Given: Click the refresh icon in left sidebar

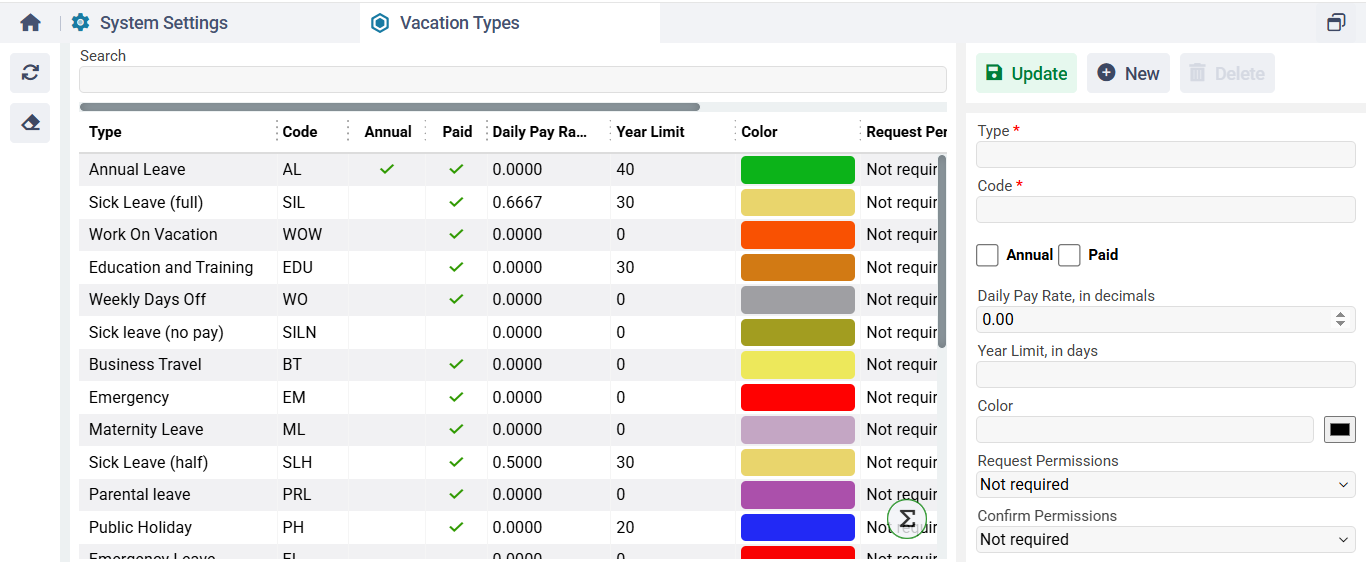Looking at the screenshot, I should (30, 73).
